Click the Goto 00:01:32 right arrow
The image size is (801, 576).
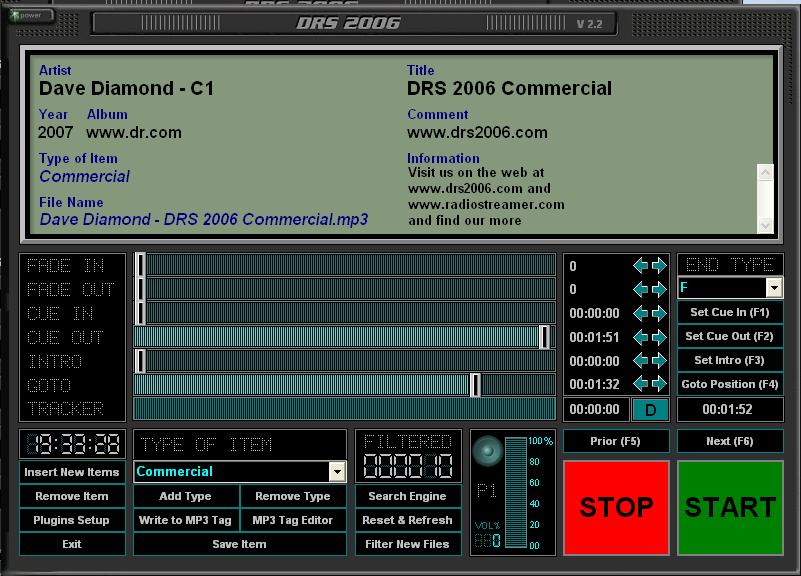click(x=659, y=383)
